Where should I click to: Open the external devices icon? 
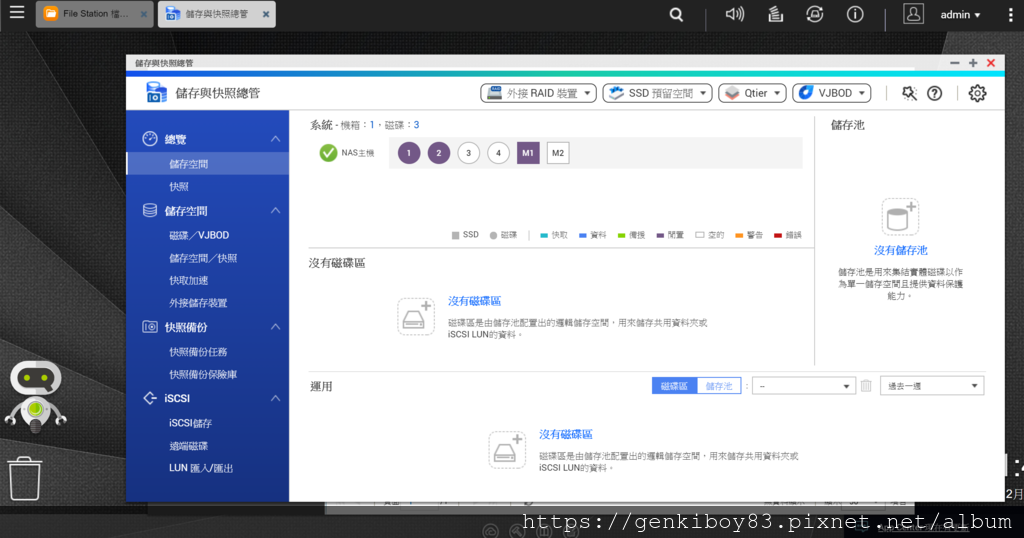814,14
